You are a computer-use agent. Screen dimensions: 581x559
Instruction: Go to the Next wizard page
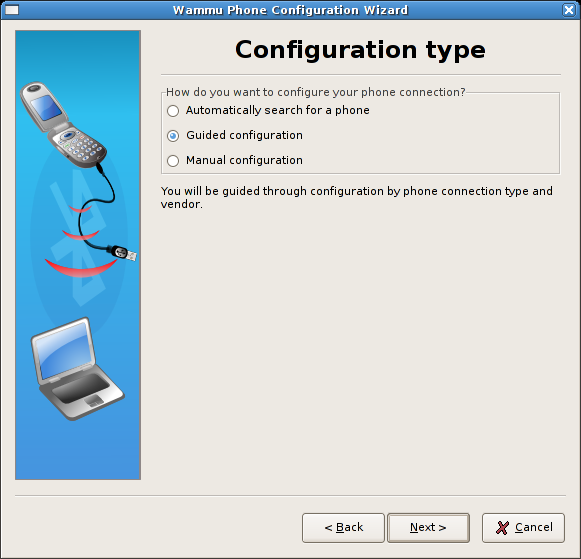(x=428, y=528)
